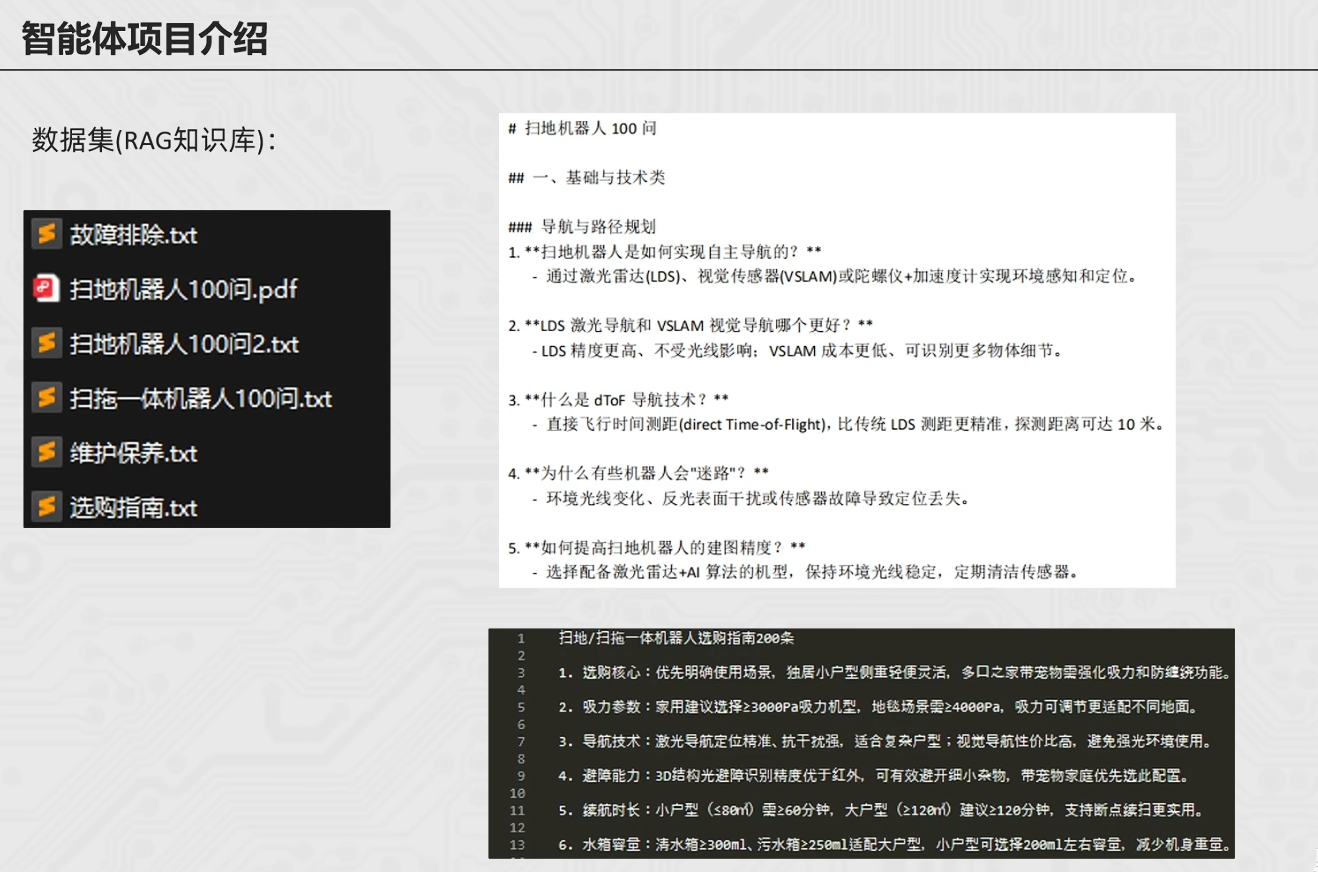Image resolution: width=1318 pixels, height=872 pixels.
Task: Click the answer mentioning 激光雷达(LDS)、视觉传感器
Action: pos(835,276)
